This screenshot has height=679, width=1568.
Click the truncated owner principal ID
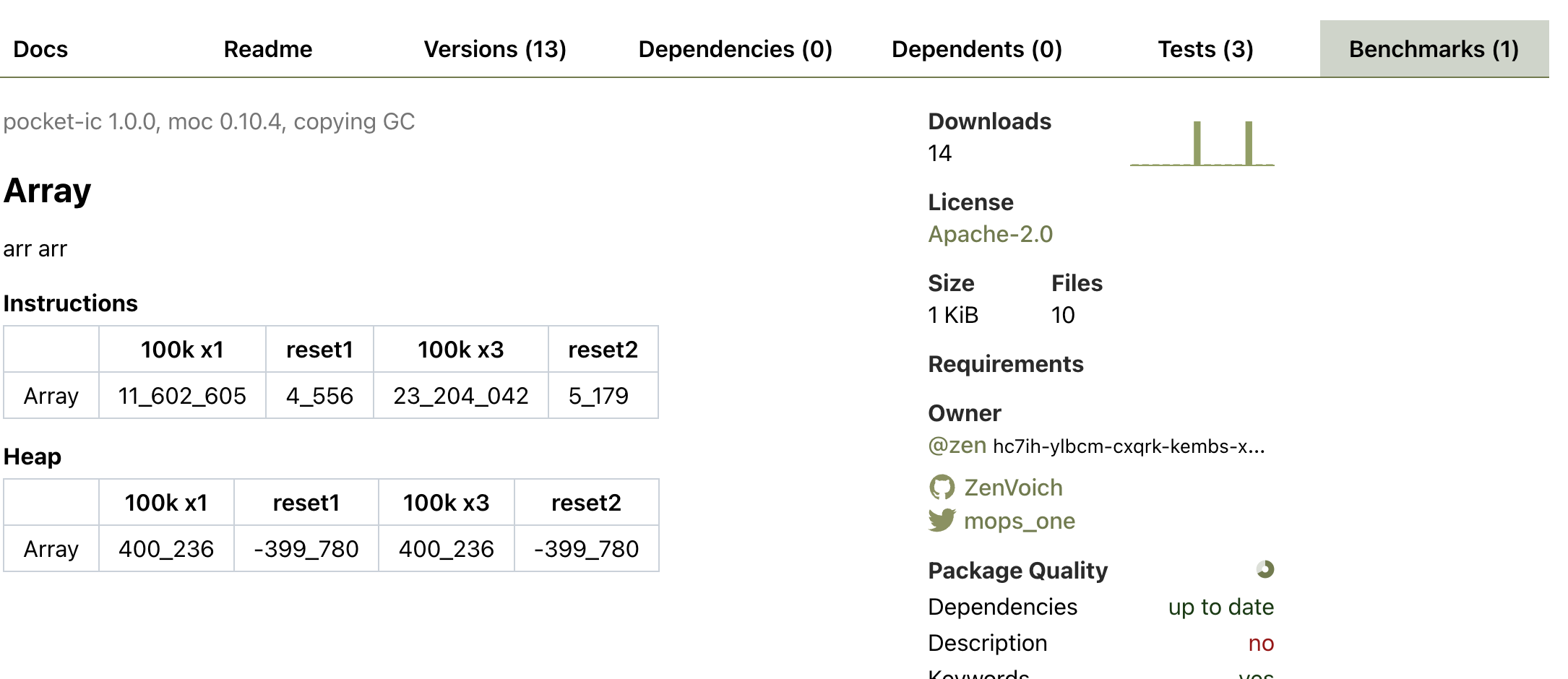click(x=1129, y=446)
